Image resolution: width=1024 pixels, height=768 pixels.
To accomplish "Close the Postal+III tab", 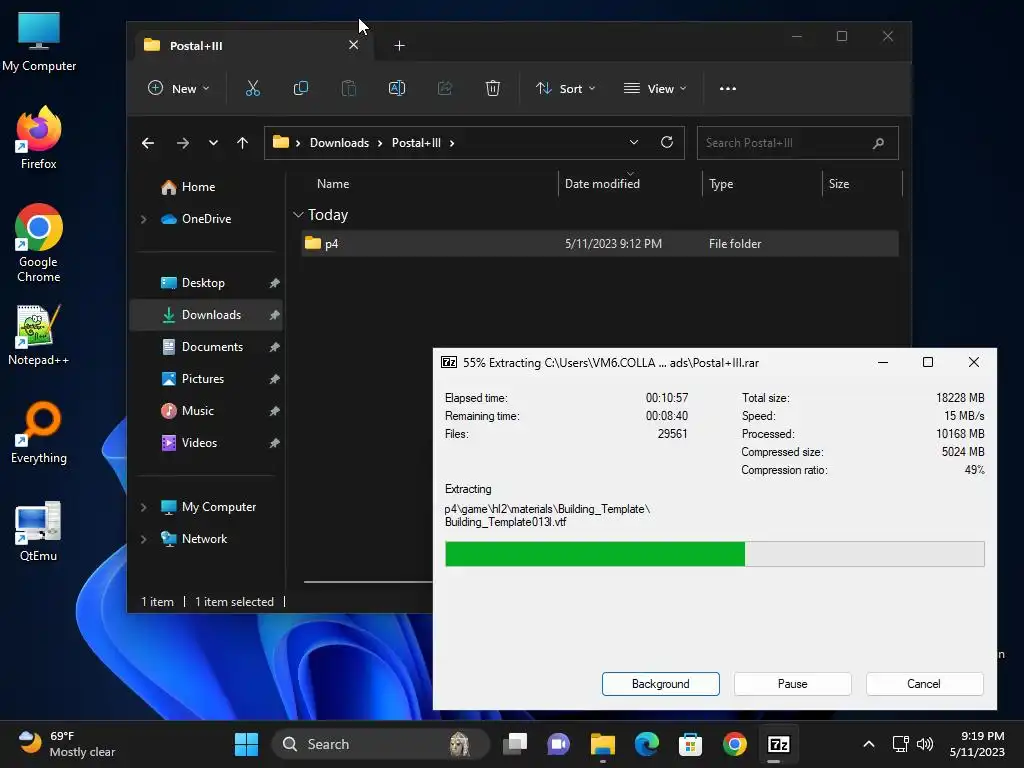I will [x=353, y=45].
